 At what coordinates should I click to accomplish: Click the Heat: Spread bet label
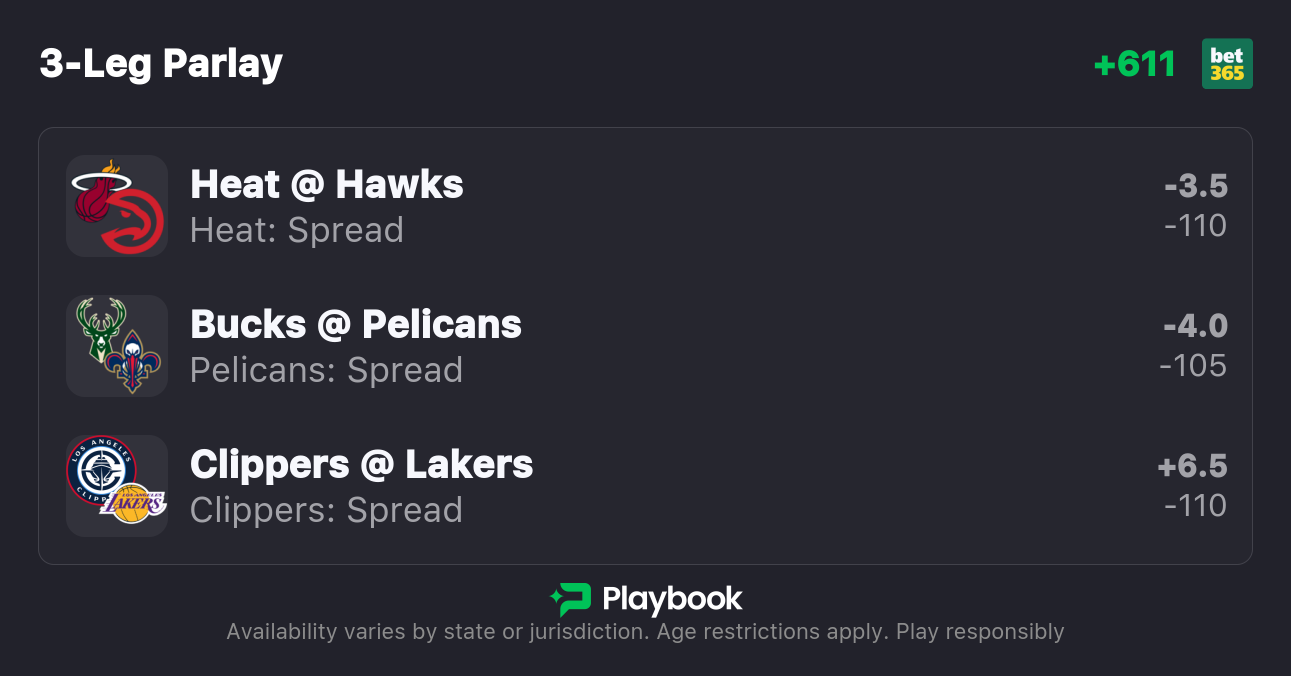[296, 230]
